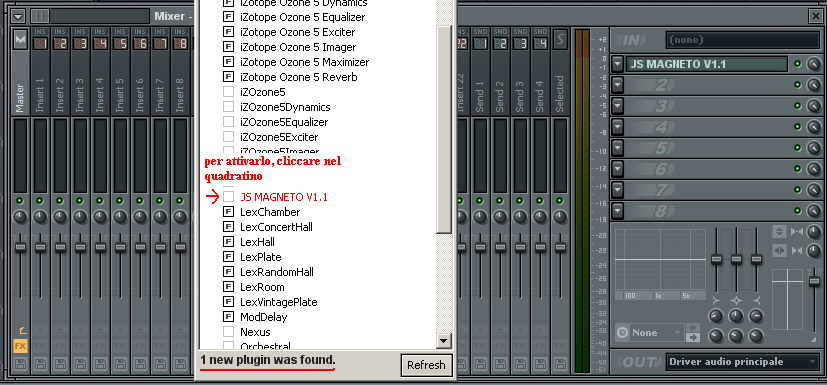Enable the FX icon on Insert 8 track
Image resolution: width=827 pixels, height=385 pixels.
click(x=180, y=346)
